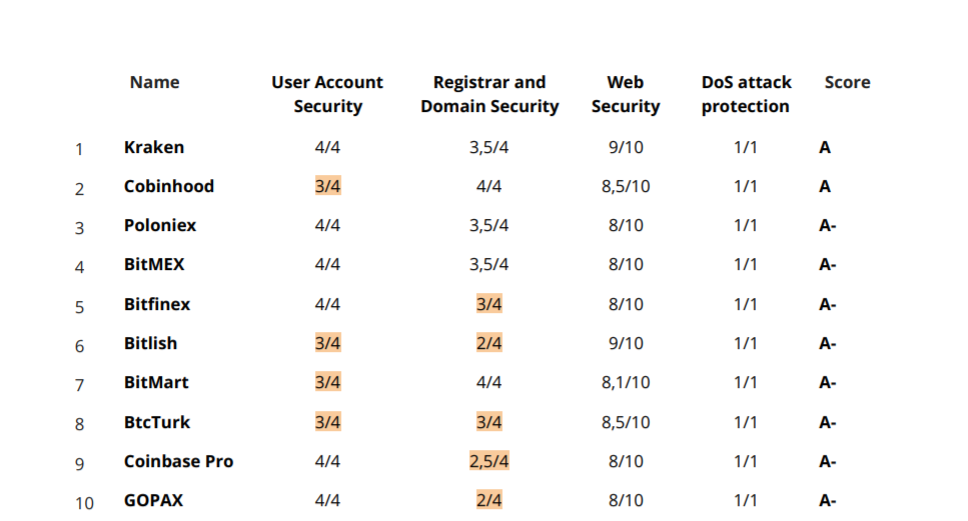
Task: Click the DoS attack protection header
Action: click(745, 94)
